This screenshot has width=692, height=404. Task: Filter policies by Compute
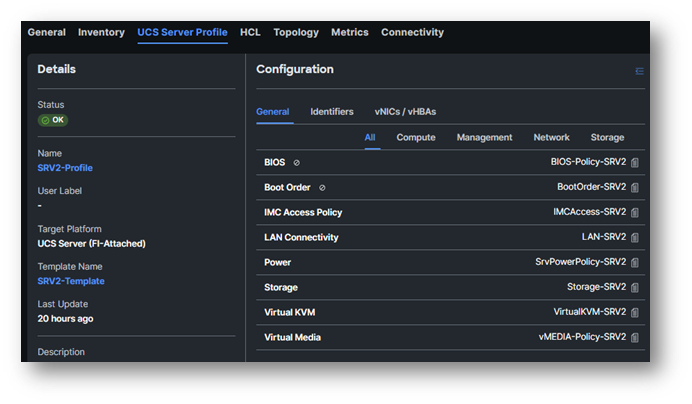coord(416,137)
